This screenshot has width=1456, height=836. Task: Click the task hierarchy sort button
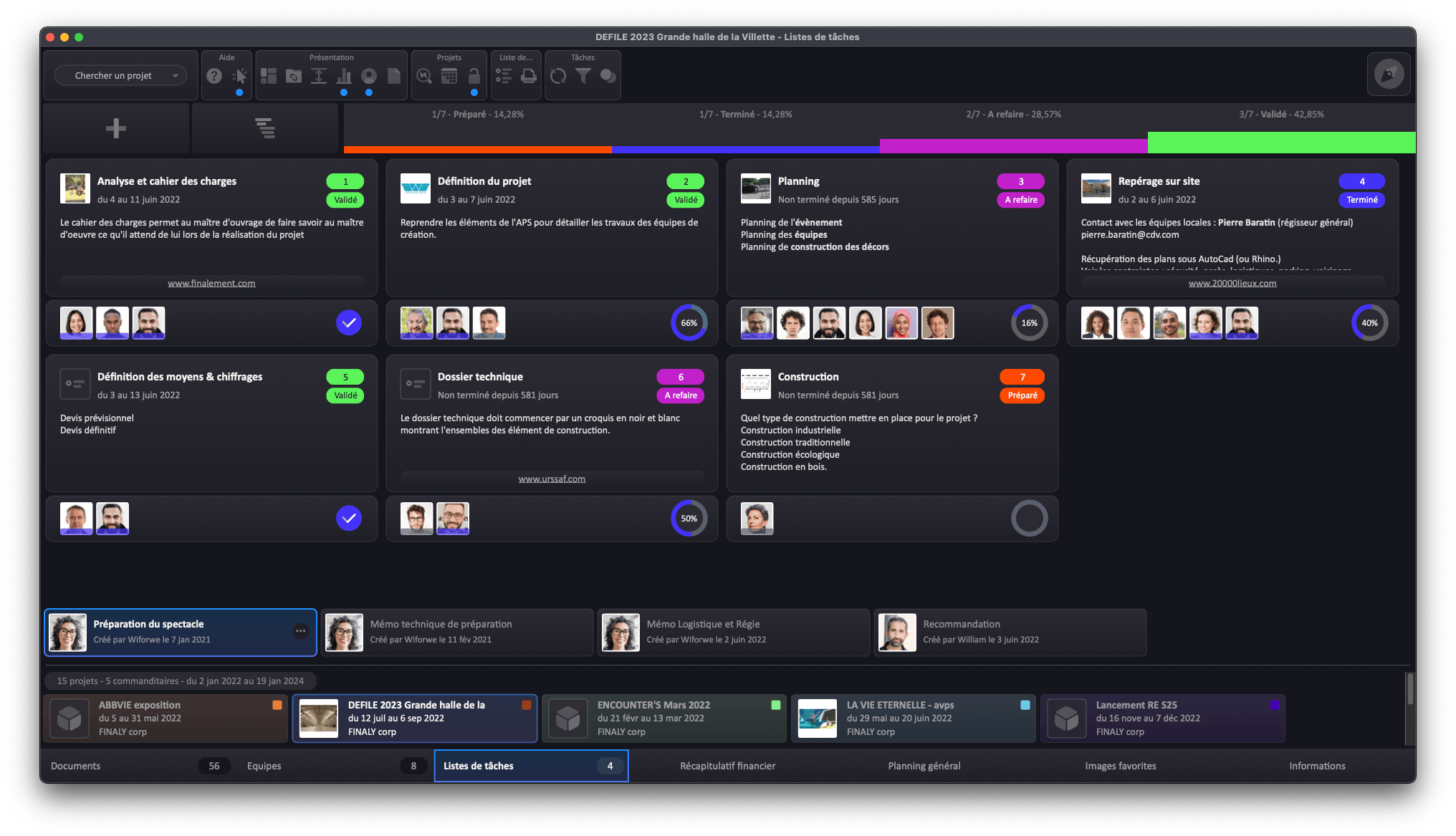click(265, 128)
